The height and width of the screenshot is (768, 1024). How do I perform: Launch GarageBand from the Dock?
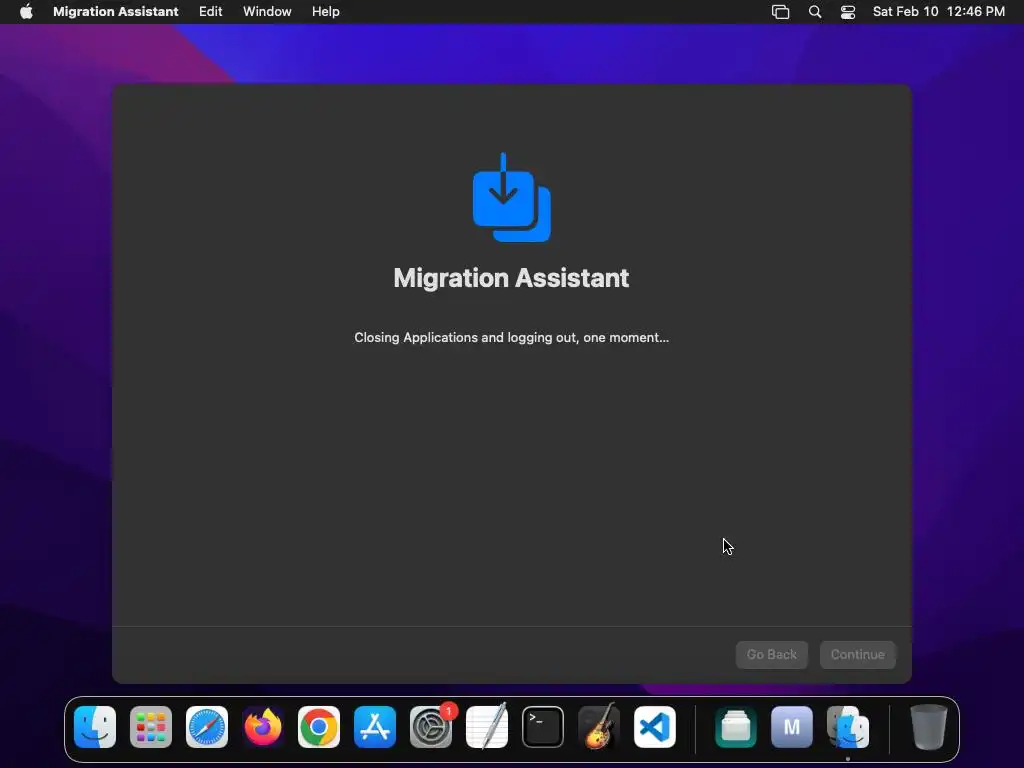[599, 727]
